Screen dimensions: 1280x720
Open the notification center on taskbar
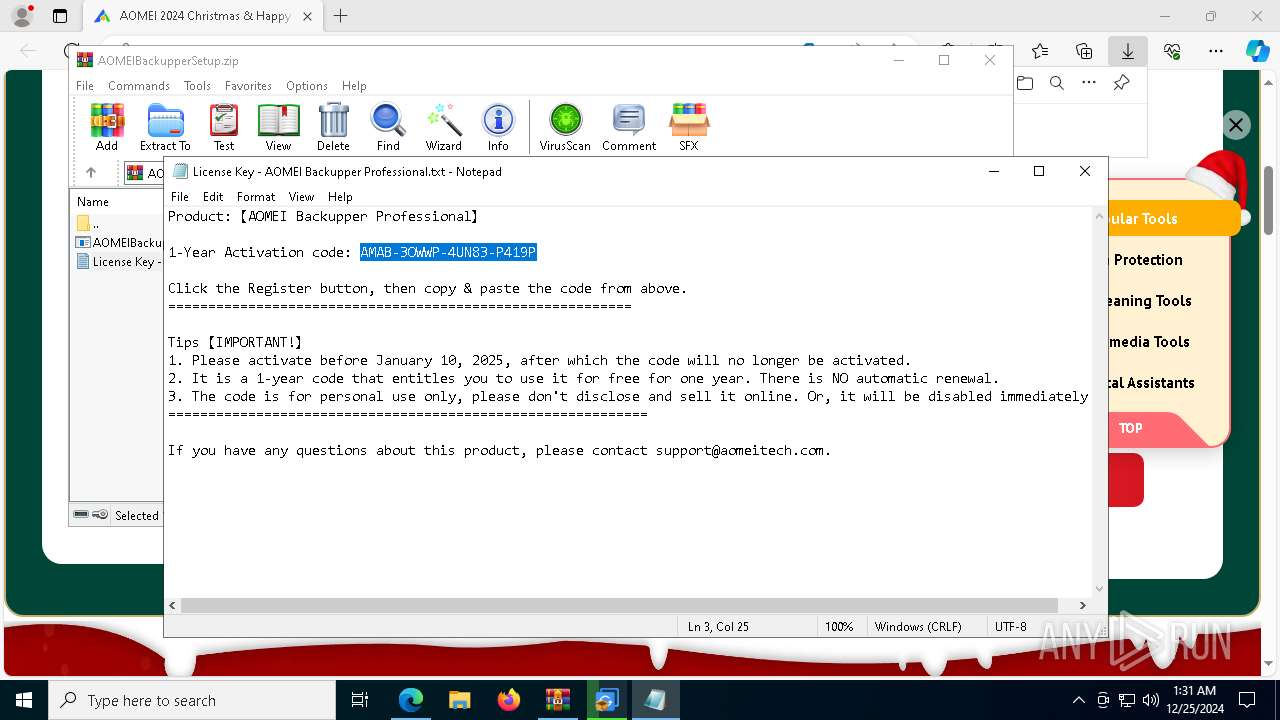click(x=1247, y=700)
